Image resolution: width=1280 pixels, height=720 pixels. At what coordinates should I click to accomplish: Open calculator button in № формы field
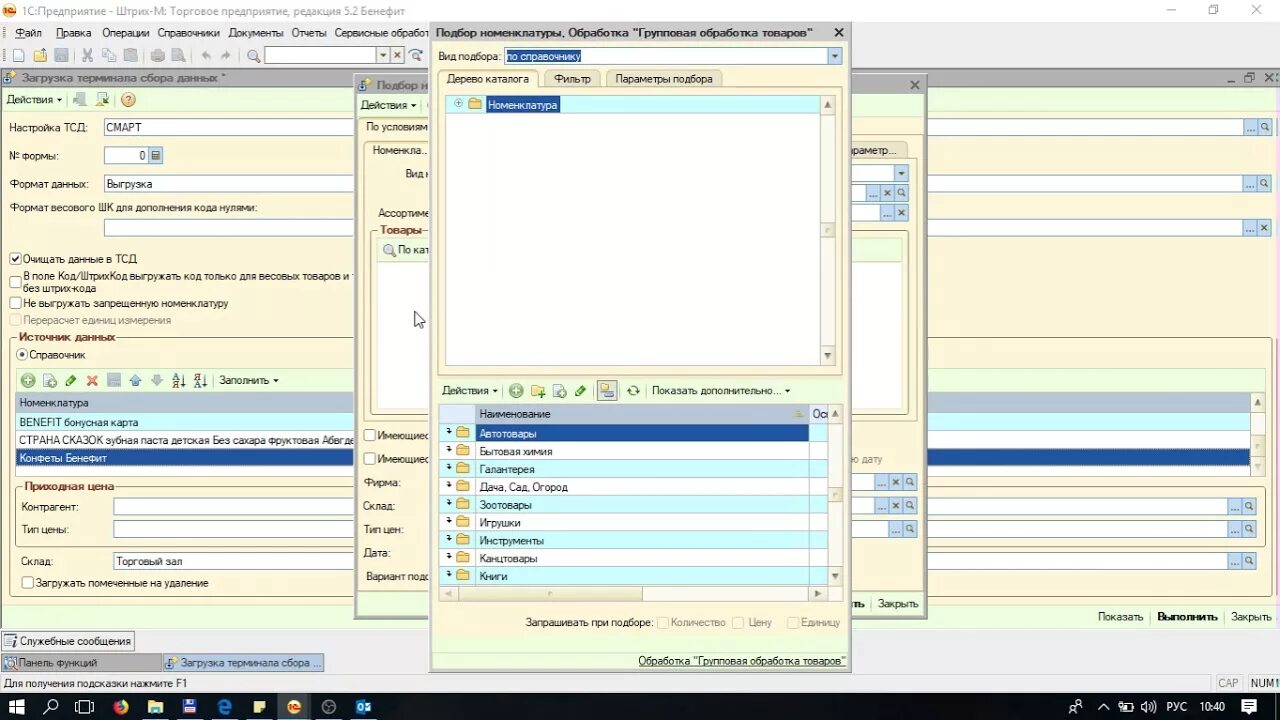click(156, 156)
